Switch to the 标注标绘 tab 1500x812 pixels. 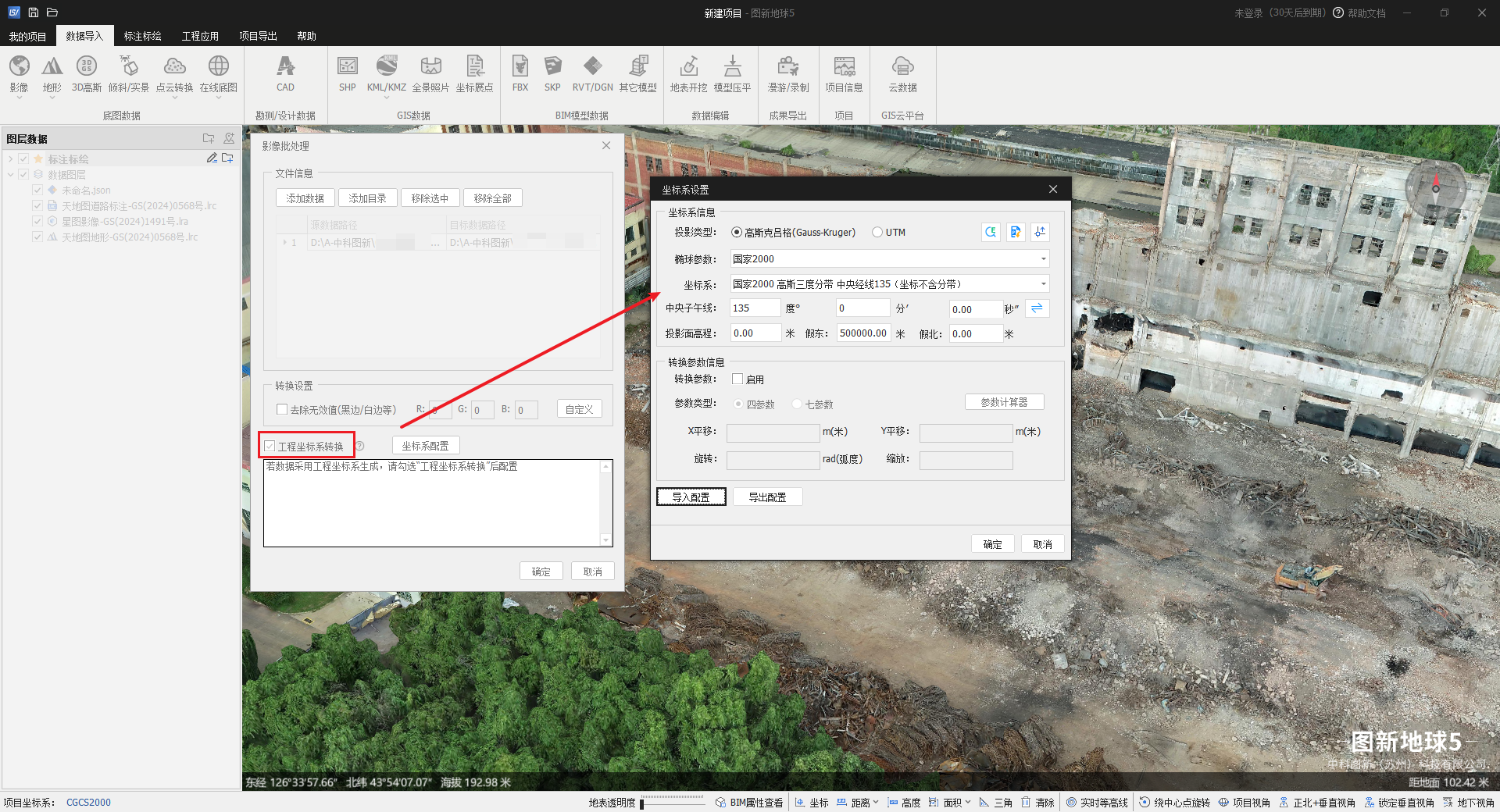point(142,36)
